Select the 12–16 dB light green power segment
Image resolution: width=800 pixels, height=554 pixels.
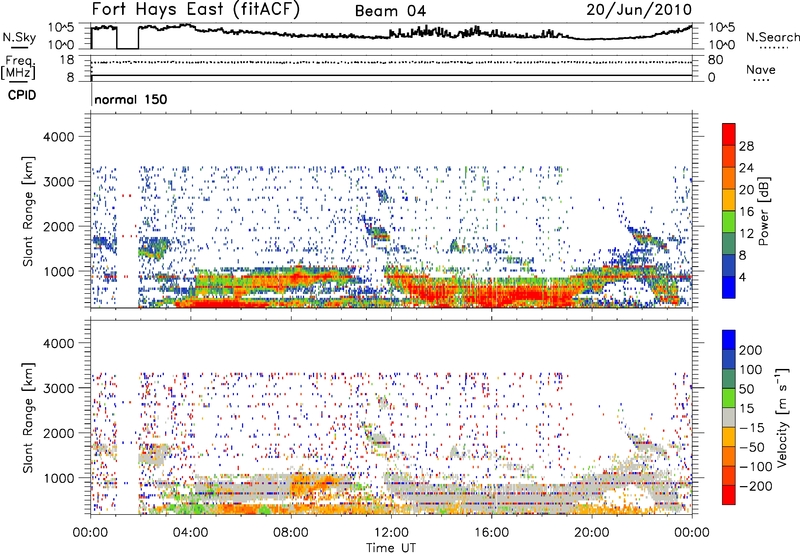point(729,221)
